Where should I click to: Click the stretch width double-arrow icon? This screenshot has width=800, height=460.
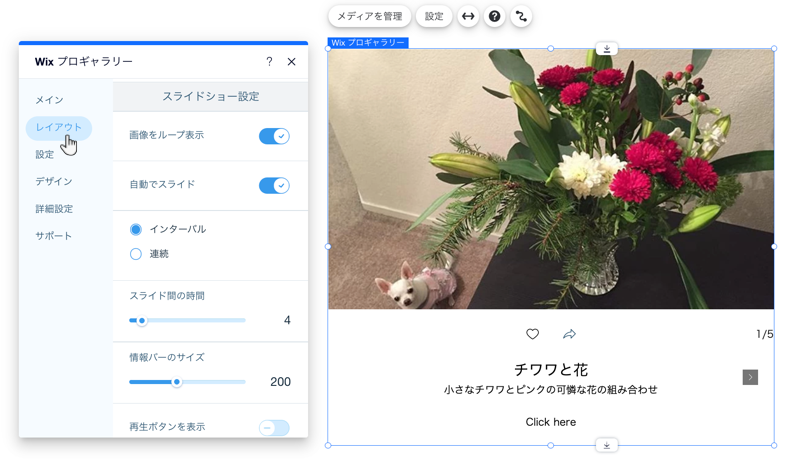click(468, 16)
